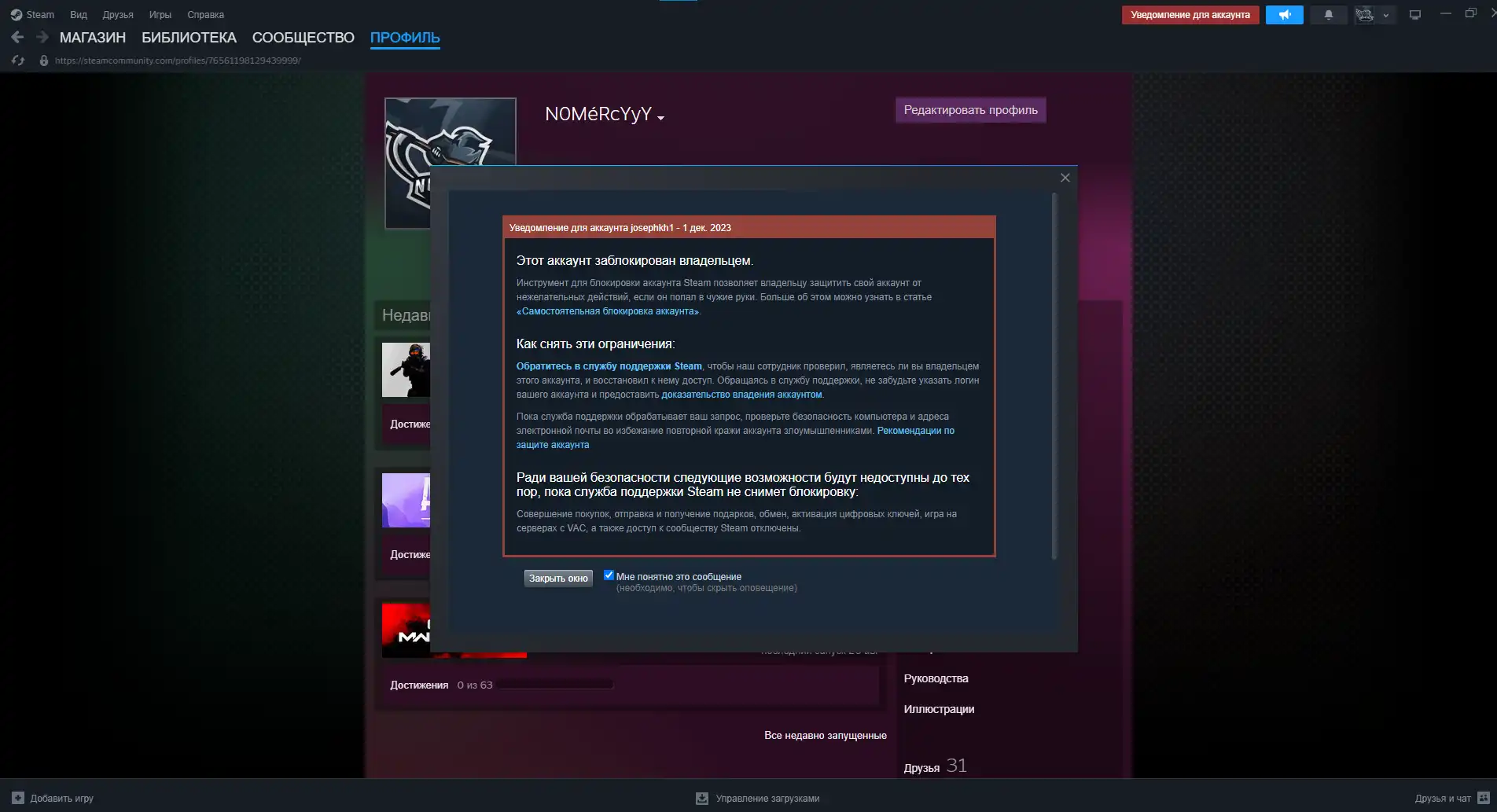This screenshot has height=812, width=1497.
Task: Go forward with the right arrow
Action: coord(42,37)
